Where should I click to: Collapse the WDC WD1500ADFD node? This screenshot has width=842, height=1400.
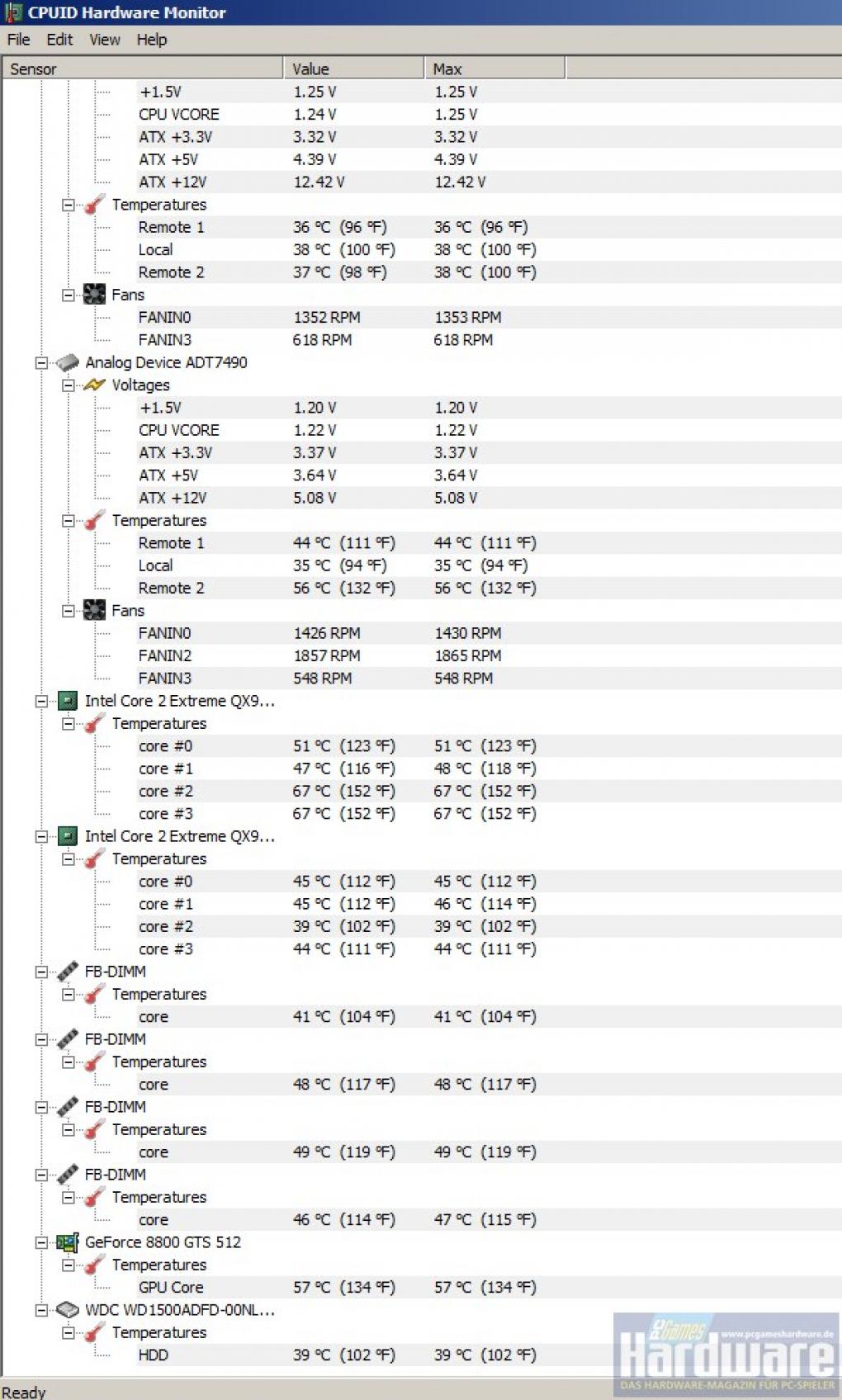pyautogui.click(x=41, y=1310)
